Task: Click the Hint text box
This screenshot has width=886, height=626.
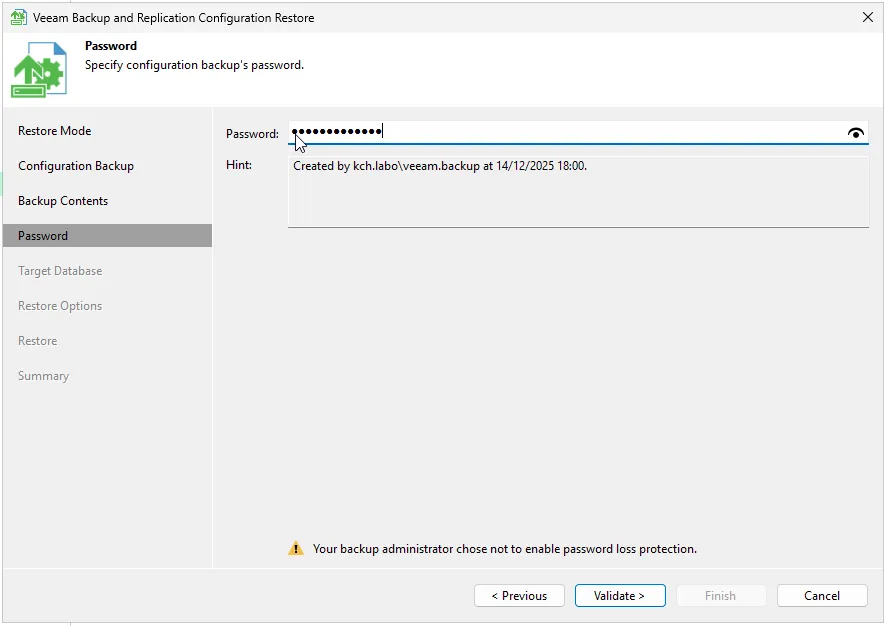Action: click(x=578, y=191)
